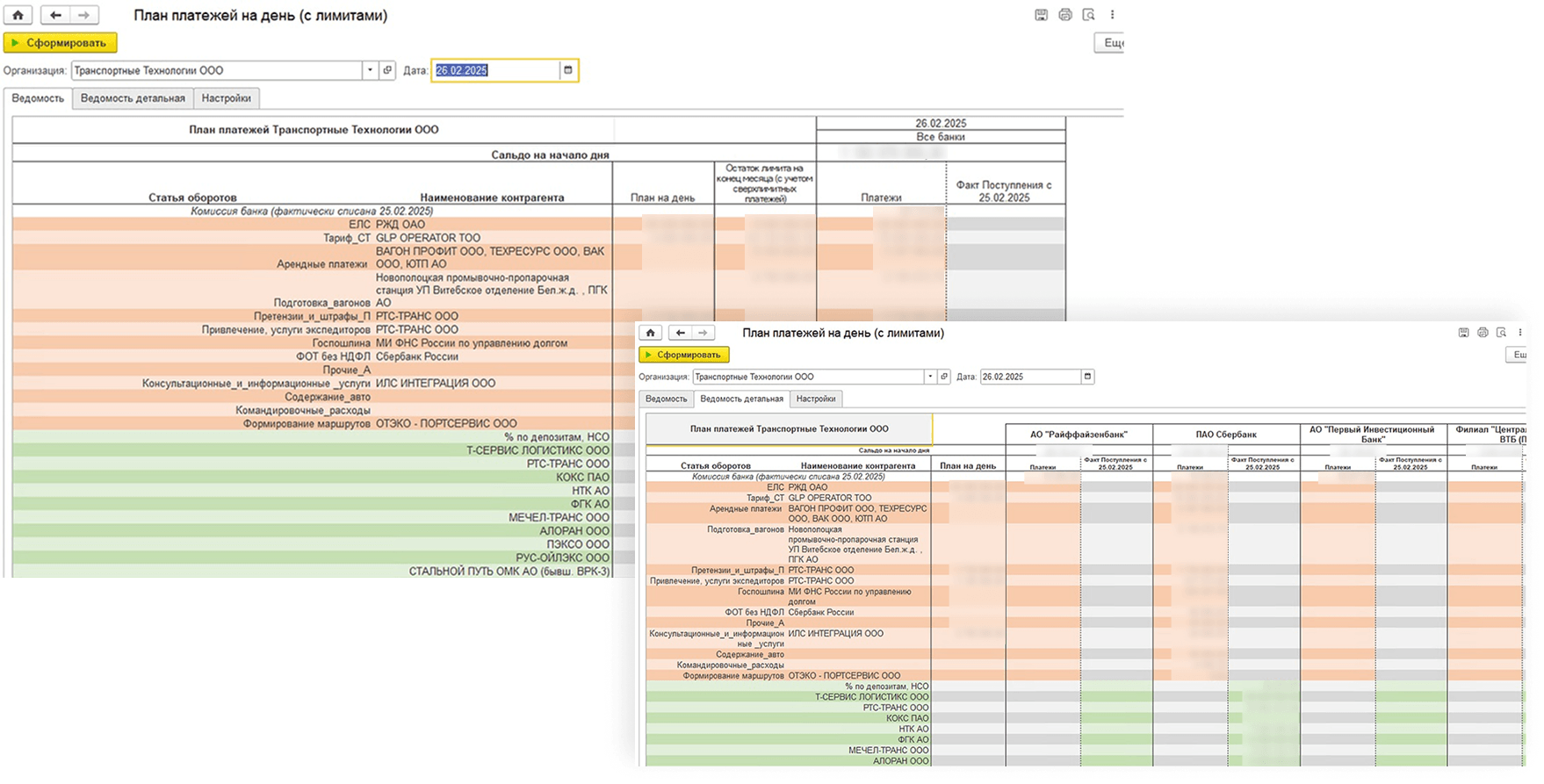
Task: Click the print icon in the lower-right window
Action: tap(1483, 333)
